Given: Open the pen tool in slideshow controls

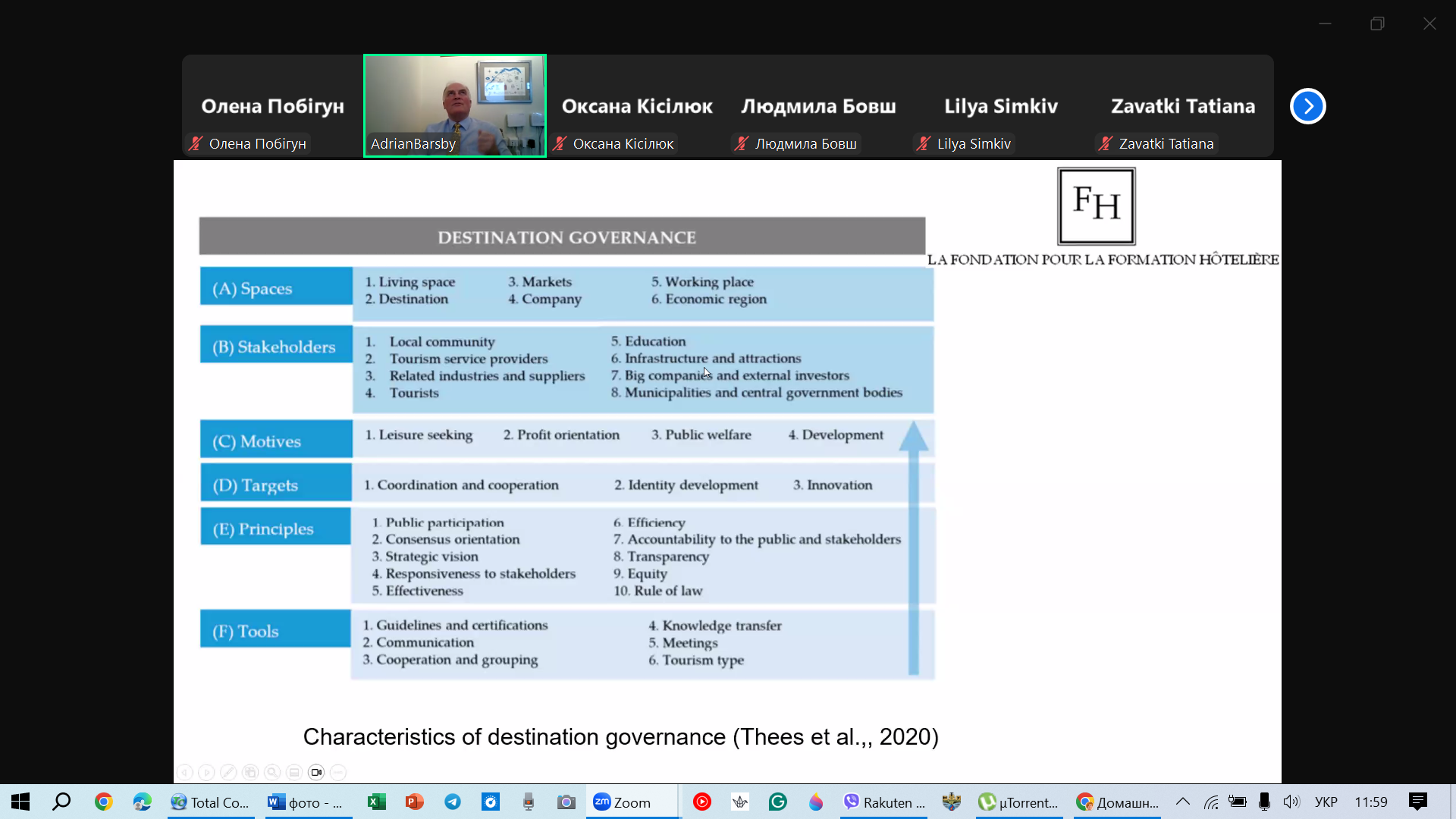Looking at the screenshot, I should (228, 772).
